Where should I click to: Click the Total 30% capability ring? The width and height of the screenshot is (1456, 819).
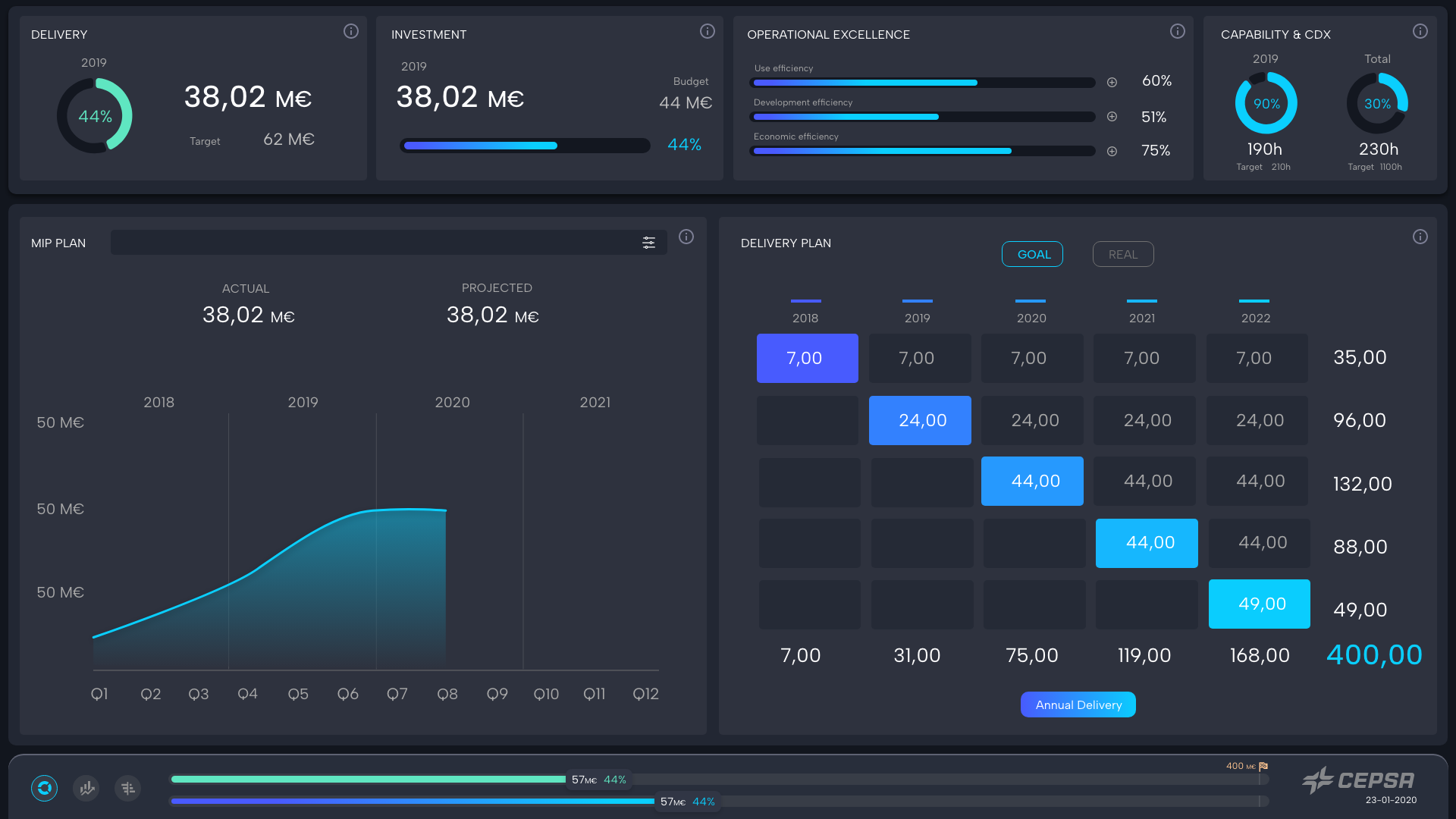(1377, 103)
